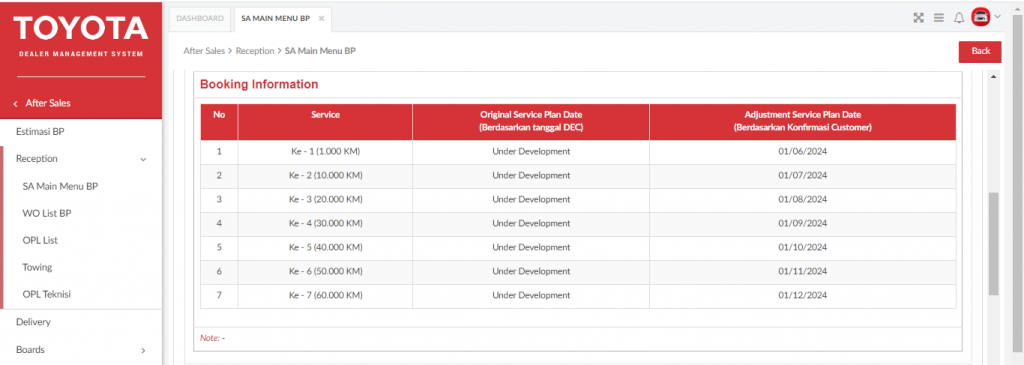Viewport: 1024px width, 365px height.
Task: Switch to the Dashboard tab
Action: (200, 19)
